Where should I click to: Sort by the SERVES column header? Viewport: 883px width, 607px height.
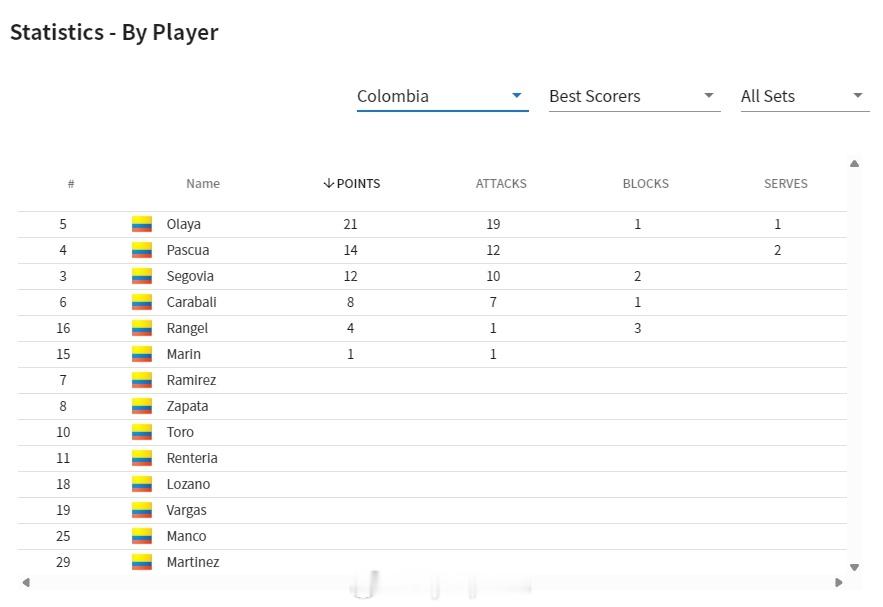coord(786,184)
